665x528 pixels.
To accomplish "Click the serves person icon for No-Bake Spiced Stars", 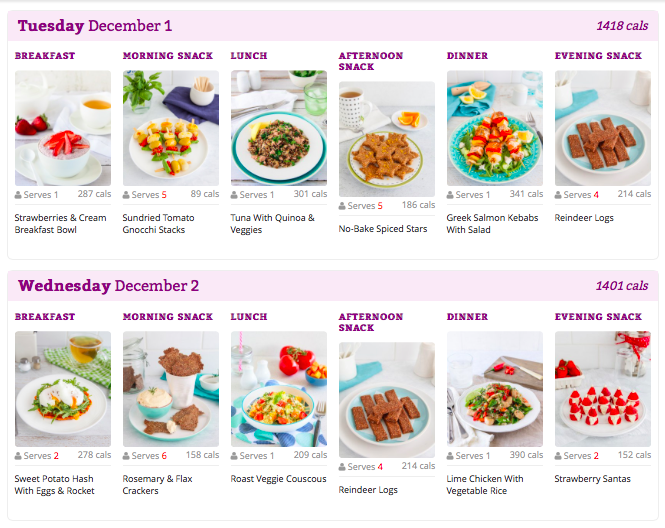I will [x=343, y=206].
